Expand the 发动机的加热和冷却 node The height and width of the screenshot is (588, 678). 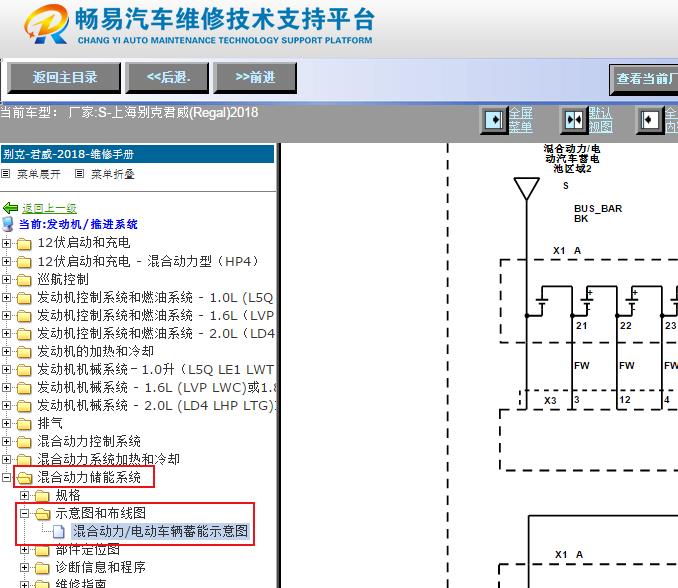click(x=6, y=352)
